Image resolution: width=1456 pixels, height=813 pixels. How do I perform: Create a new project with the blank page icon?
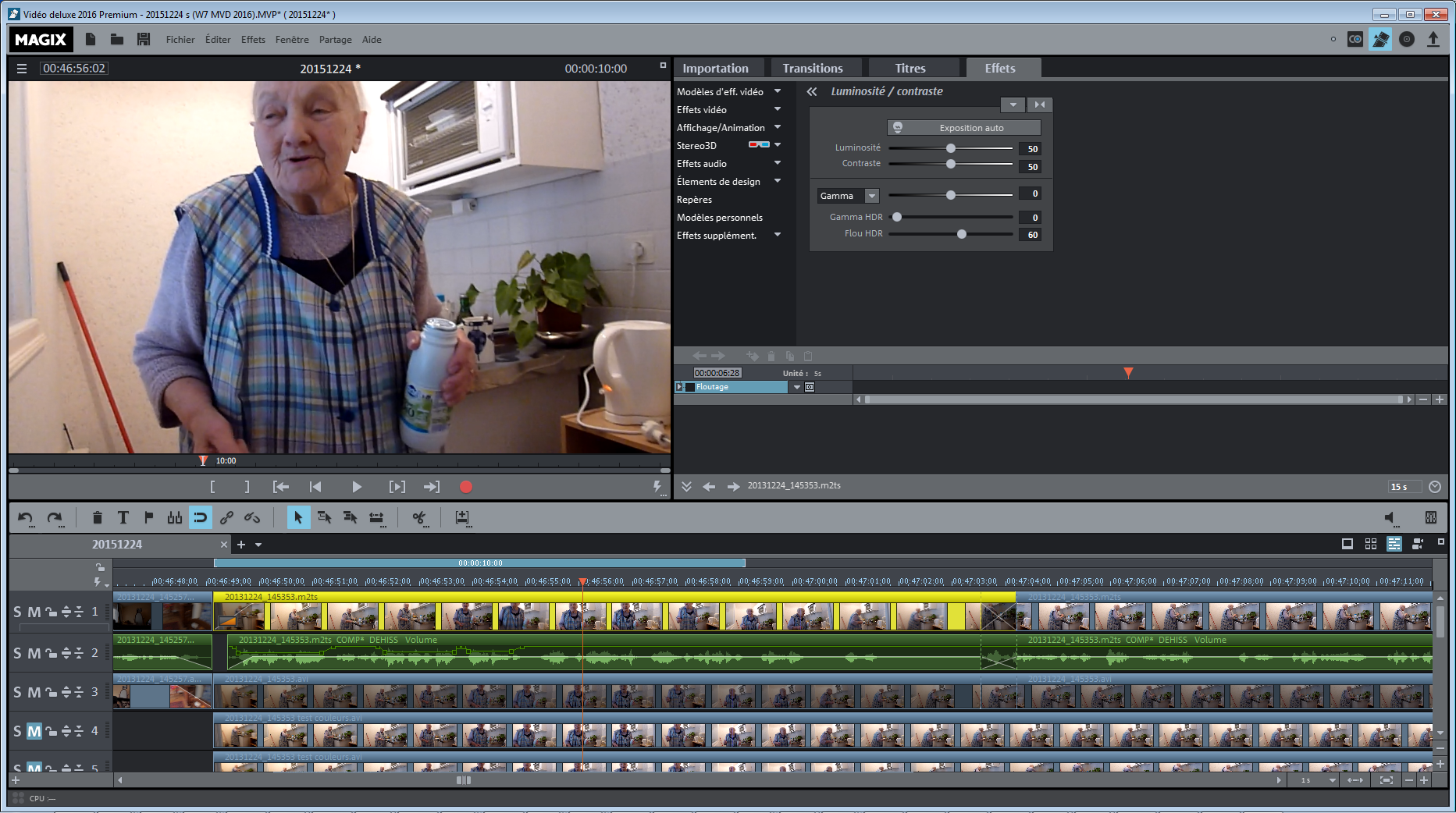pyautogui.click(x=91, y=39)
